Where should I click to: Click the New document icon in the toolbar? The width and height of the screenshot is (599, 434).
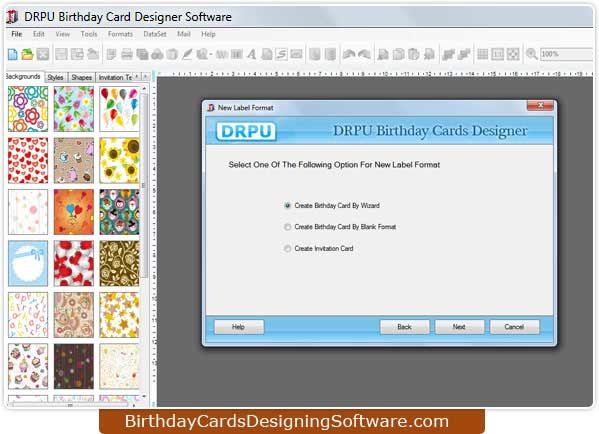12,54
